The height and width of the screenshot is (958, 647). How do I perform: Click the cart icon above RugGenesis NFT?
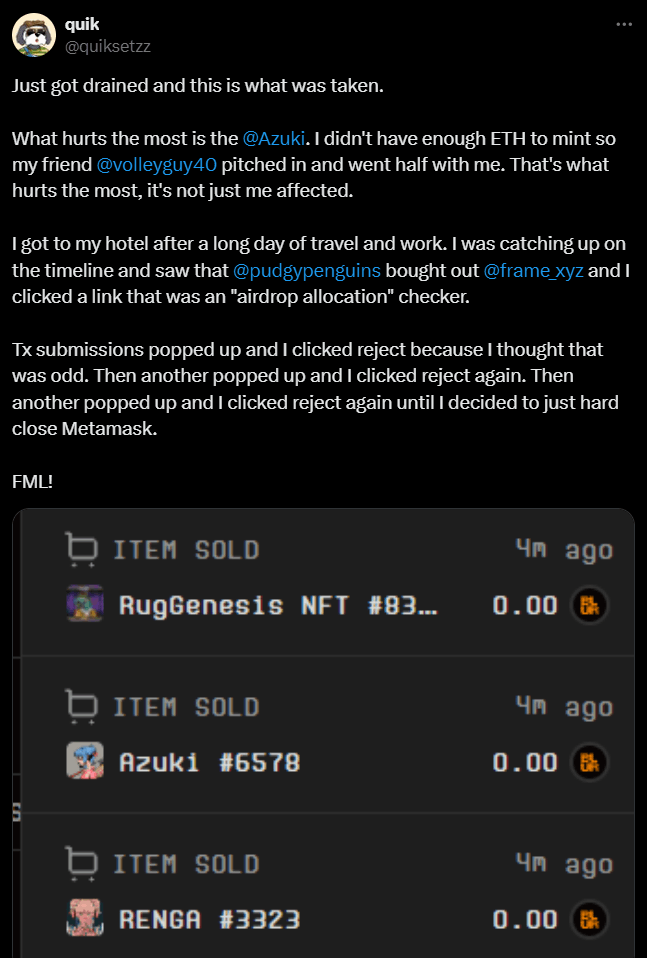tap(81, 549)
